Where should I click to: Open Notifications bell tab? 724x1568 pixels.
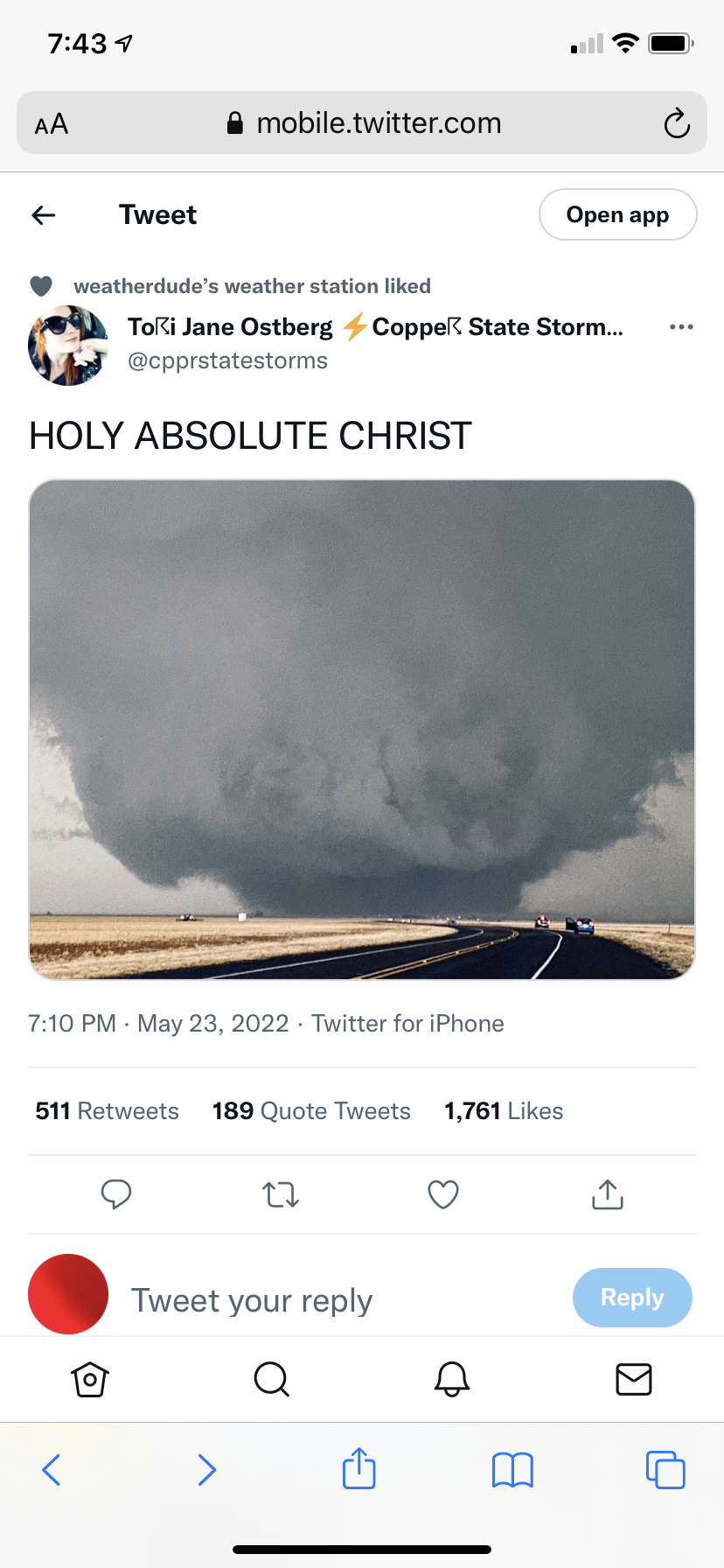[x=452, y=1380]
